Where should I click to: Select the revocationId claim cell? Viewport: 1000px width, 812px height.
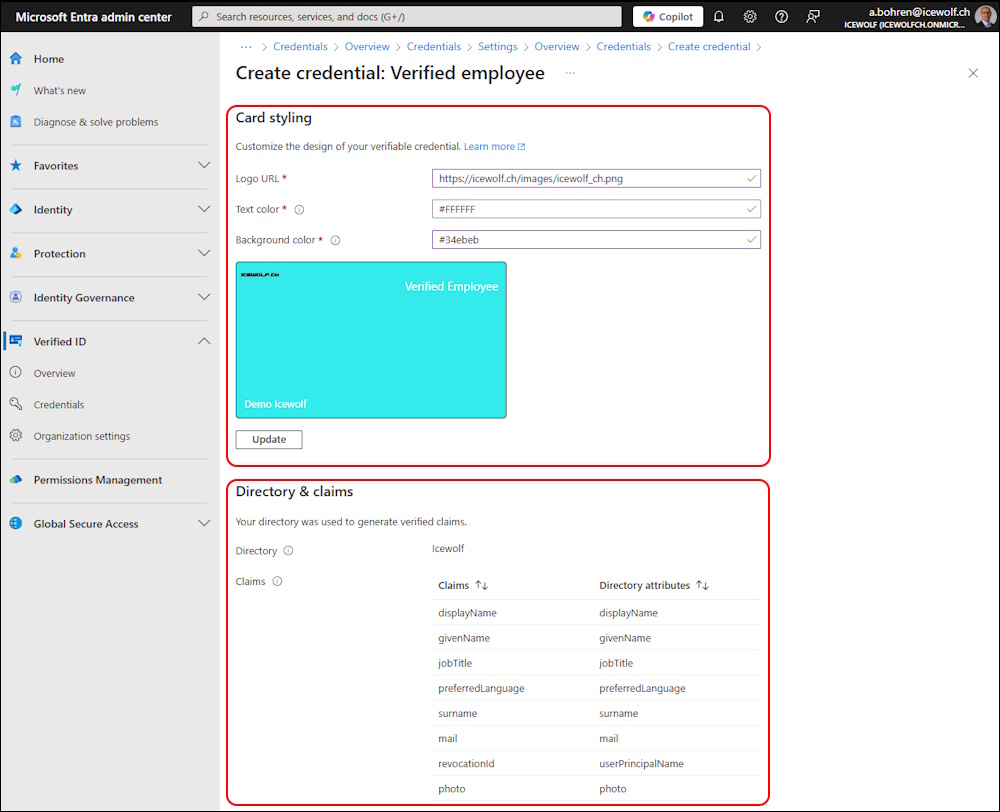(466, 763)
